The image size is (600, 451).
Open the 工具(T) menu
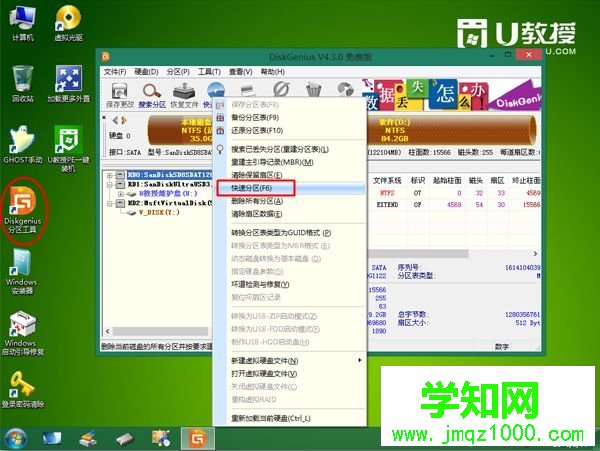click(x=209, y=72)
